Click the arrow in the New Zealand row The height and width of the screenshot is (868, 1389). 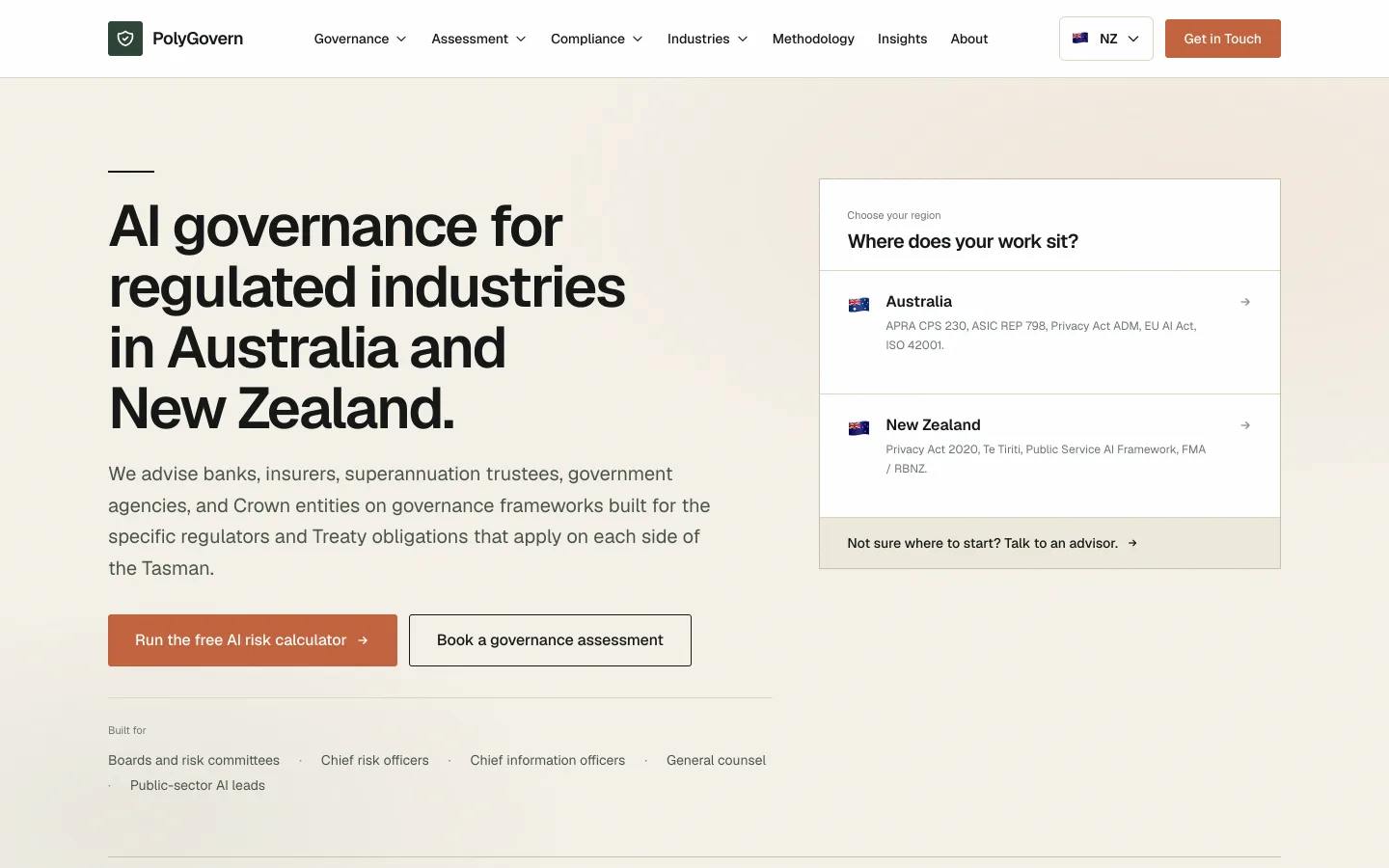(1245, 425)
